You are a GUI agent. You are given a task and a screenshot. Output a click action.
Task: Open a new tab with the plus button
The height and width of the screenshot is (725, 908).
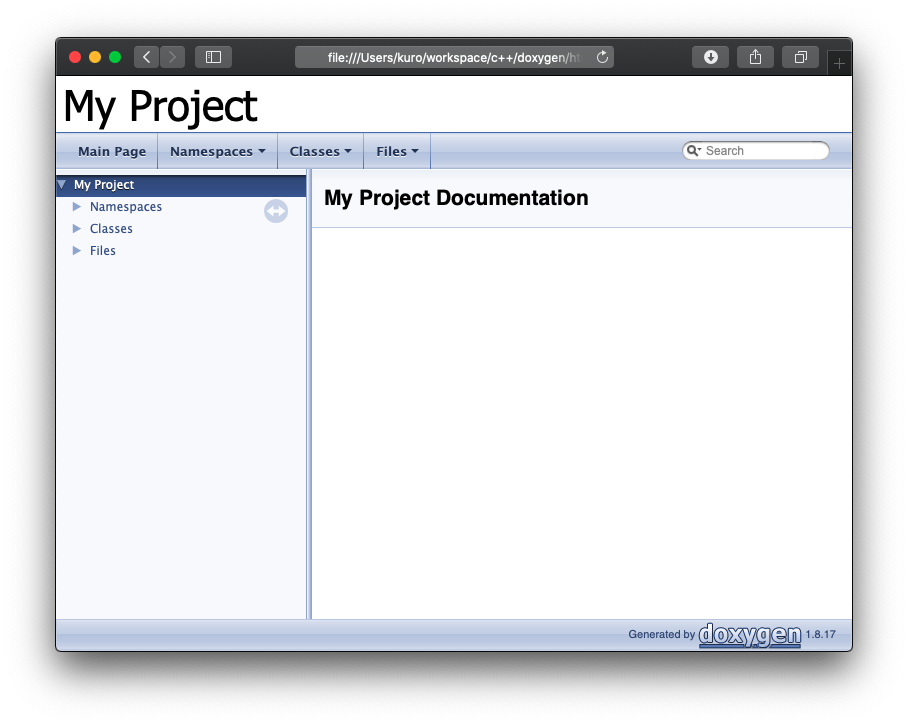[839, 63]
